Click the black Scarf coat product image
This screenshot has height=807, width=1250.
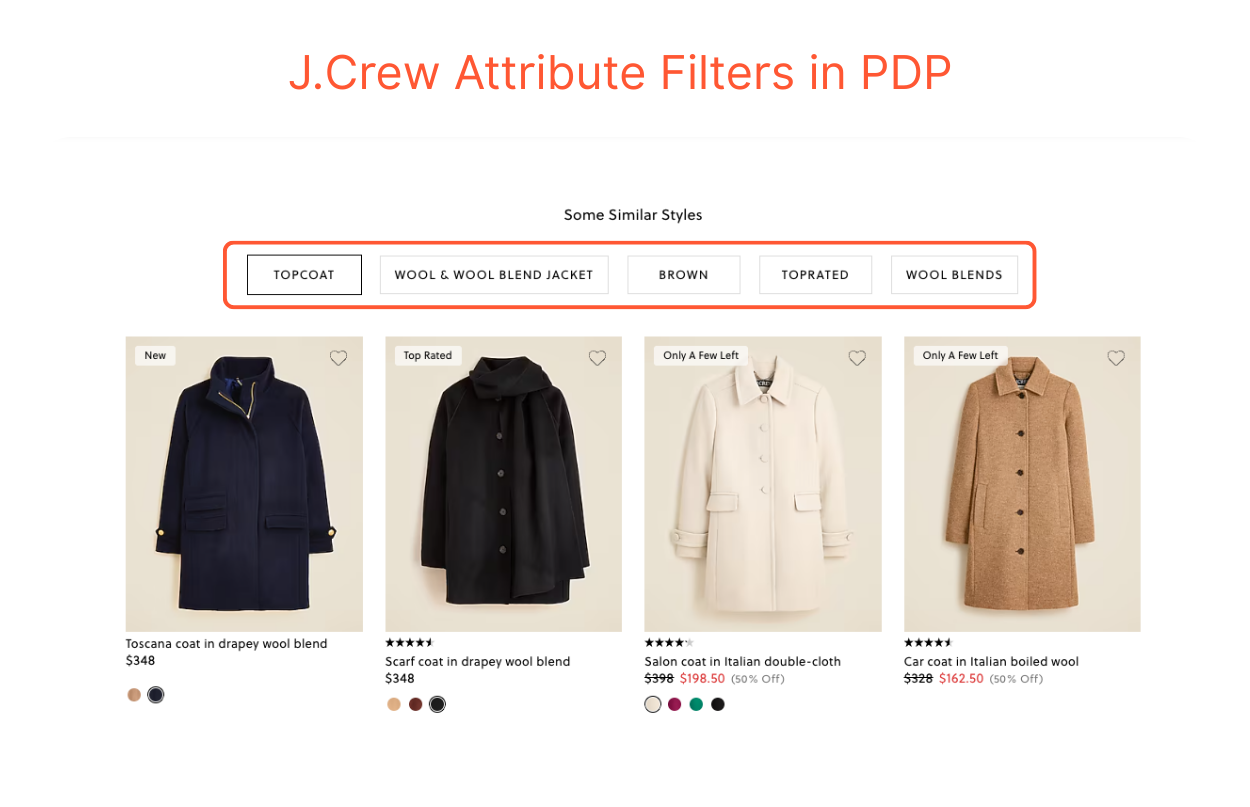[503, 485]
